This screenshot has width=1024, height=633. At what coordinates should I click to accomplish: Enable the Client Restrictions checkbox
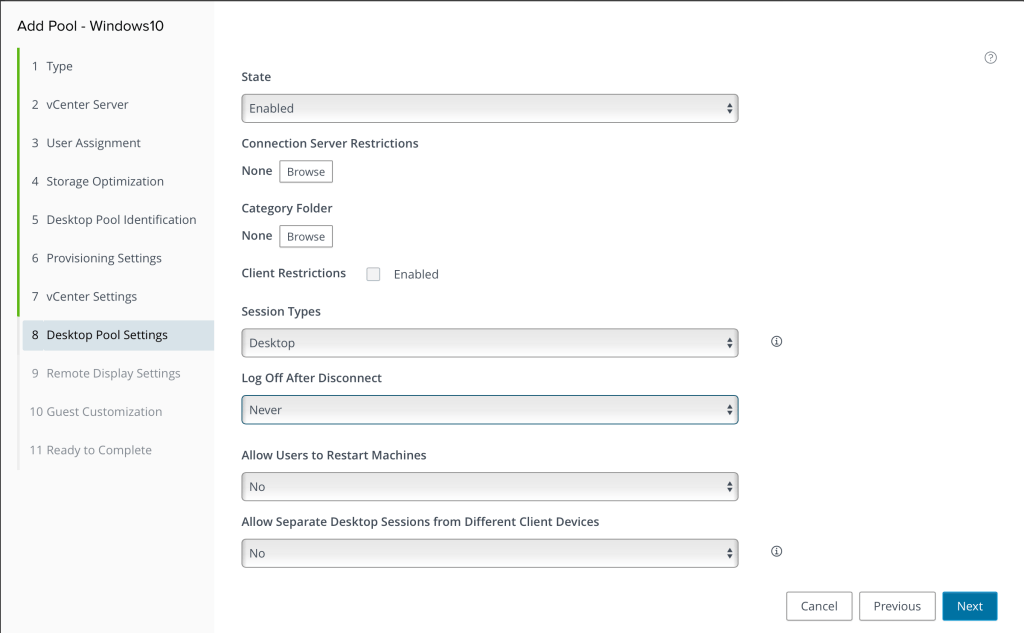coord(373,274)
